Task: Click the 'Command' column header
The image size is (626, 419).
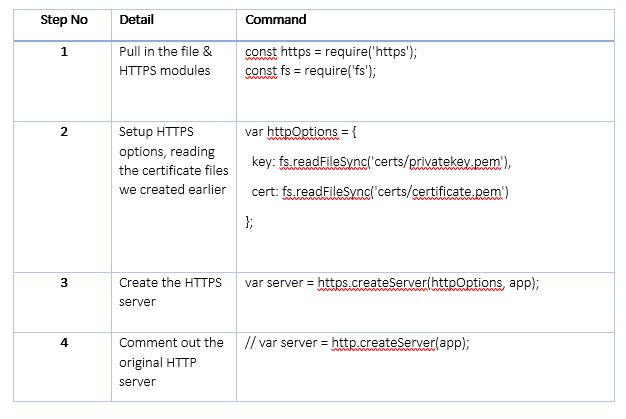Action: click(x=276, y=20)
